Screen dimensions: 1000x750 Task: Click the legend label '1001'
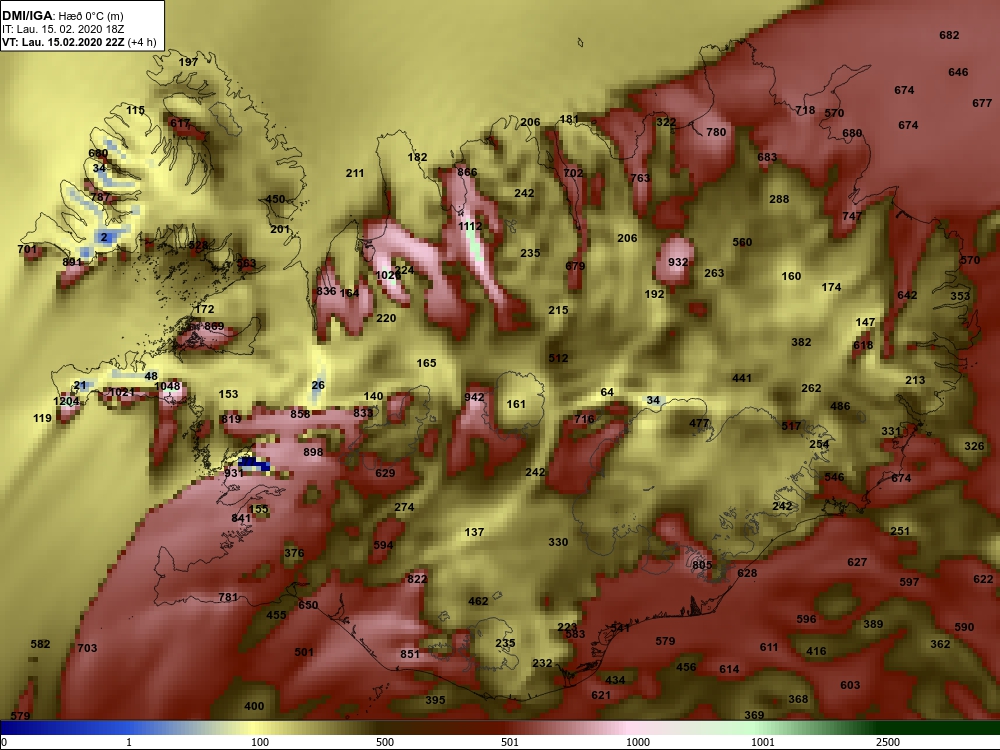coord(763,742)
